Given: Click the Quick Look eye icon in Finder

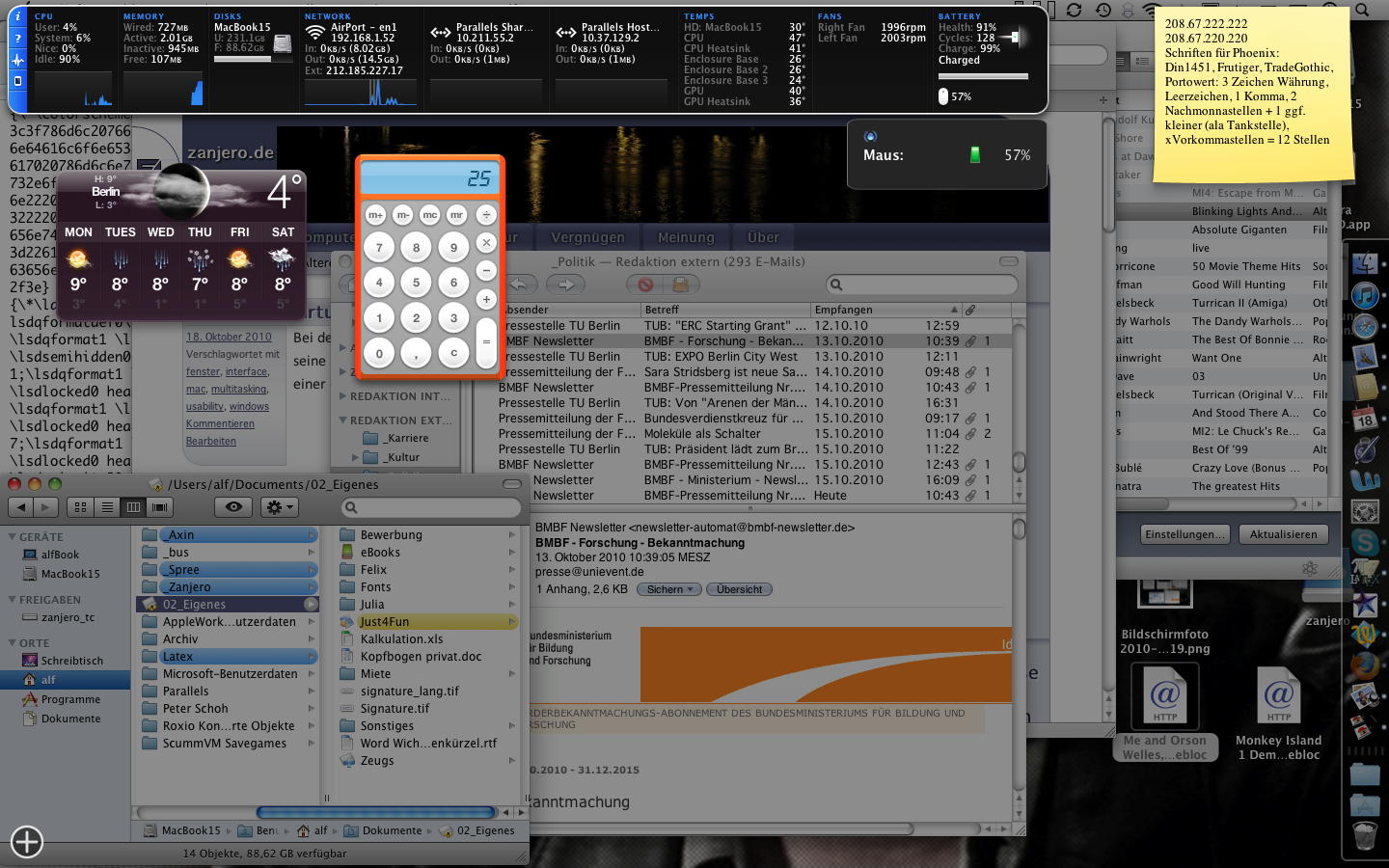Looking at the screenshot, I should [233, 506].
